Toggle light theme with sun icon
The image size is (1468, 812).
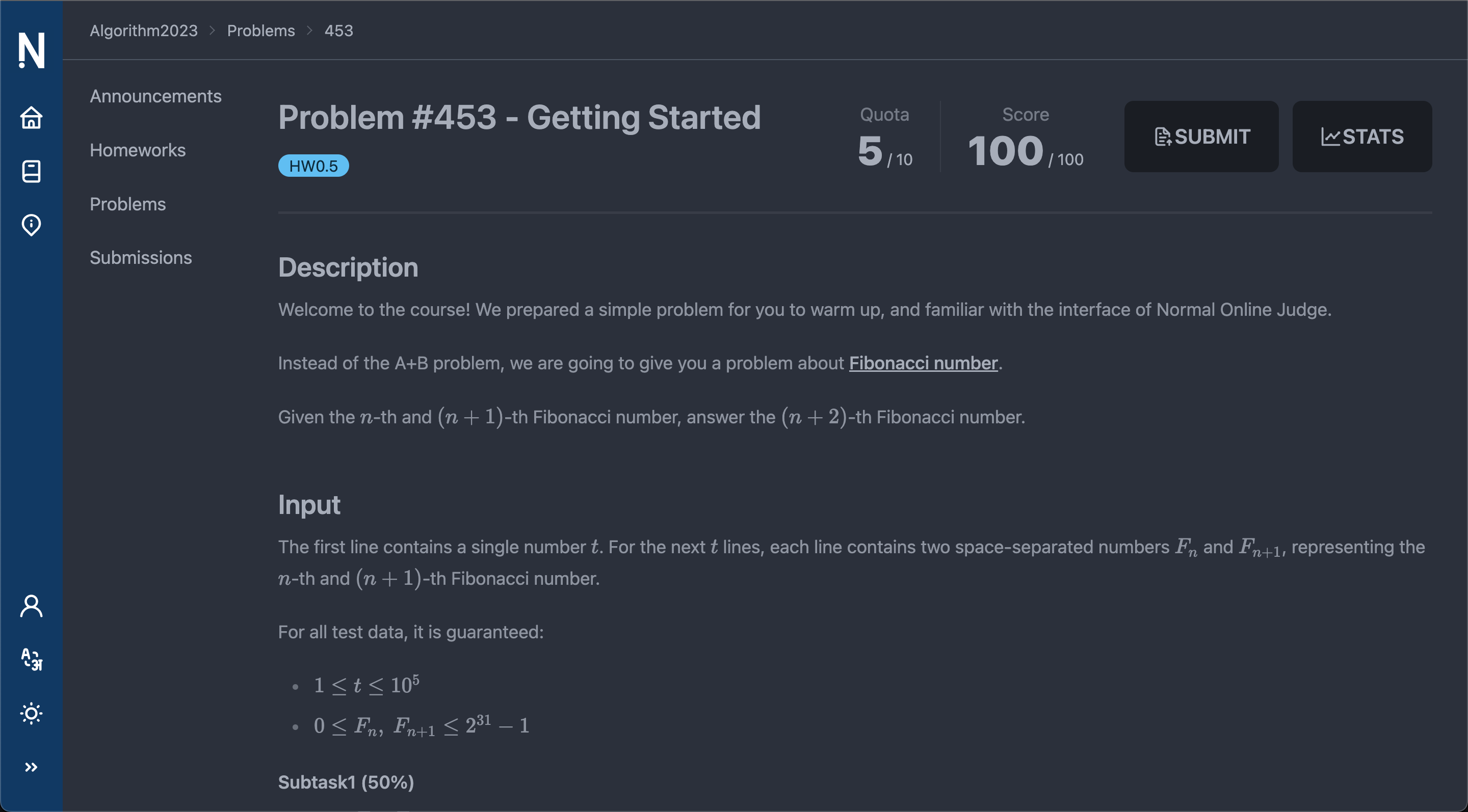31,714
